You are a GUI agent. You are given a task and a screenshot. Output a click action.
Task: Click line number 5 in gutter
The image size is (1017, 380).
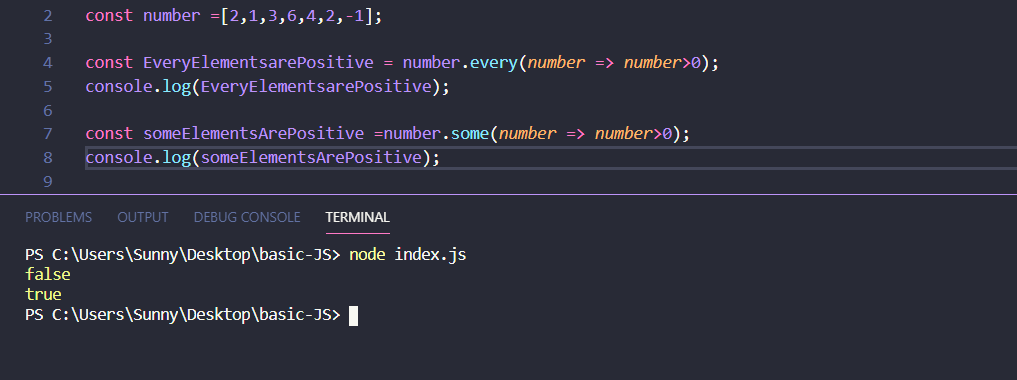tap(48, 86)
